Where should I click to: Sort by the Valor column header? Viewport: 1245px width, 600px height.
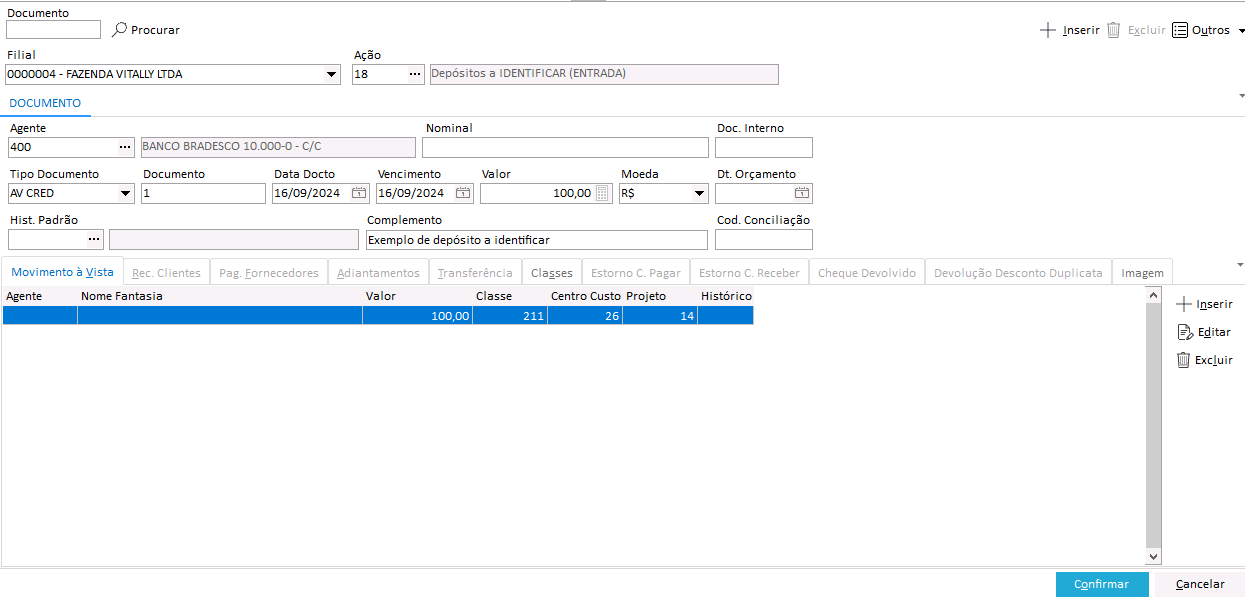tap(417, 296)
